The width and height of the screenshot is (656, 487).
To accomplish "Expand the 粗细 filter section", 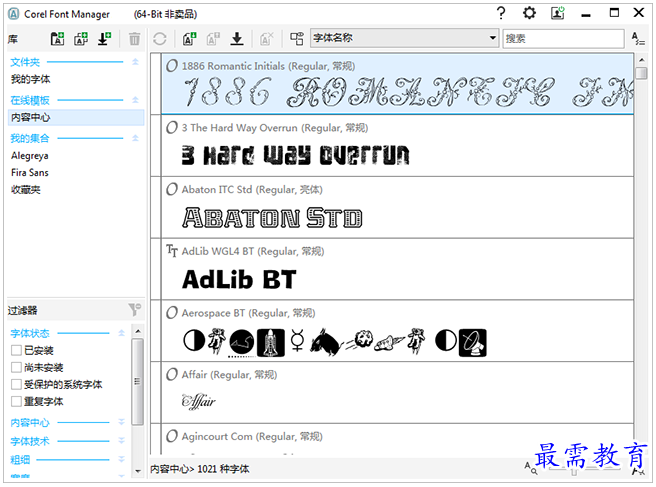I will click(x=121, y=459).
